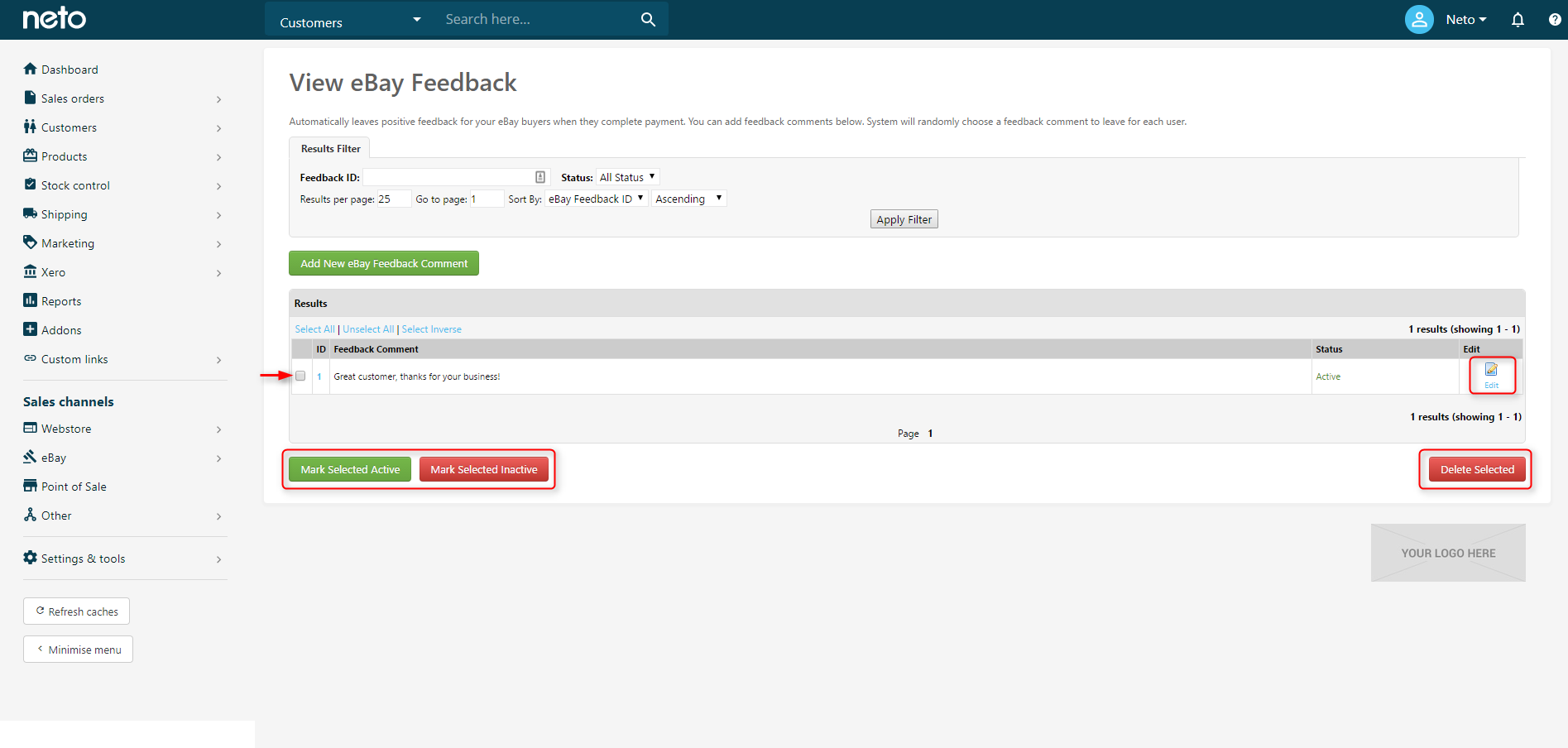This screenshot has width=1568, height=748.
Task: Click the Custom links chain icon
Action: (x=31, y=358)
